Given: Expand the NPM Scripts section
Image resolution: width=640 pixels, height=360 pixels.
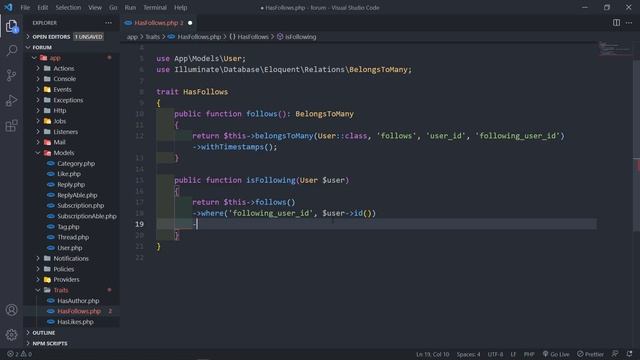Looking at the screenshot, I should click(71, 343).
